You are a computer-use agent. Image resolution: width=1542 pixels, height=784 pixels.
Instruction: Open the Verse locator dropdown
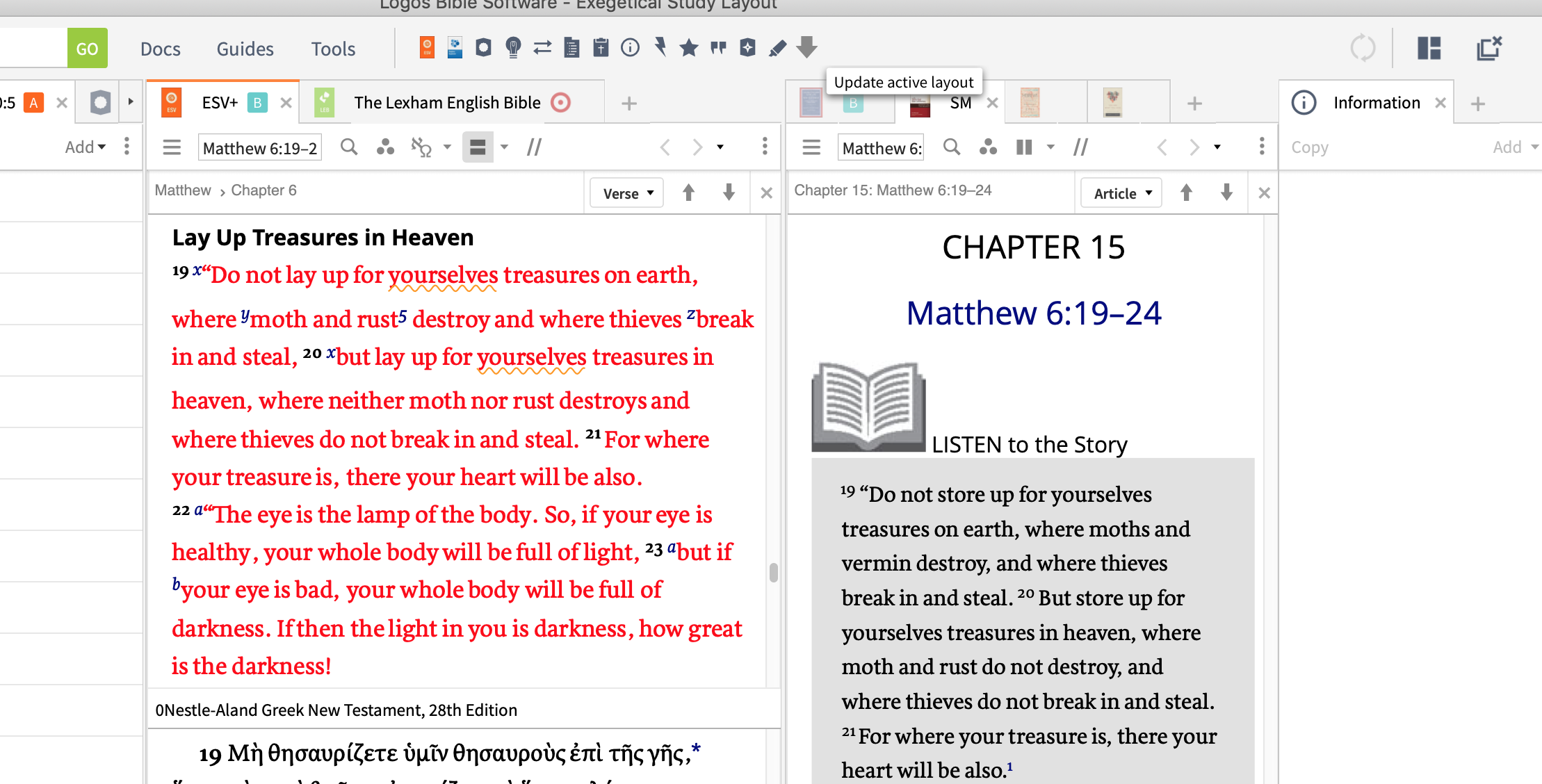[627, 193]
